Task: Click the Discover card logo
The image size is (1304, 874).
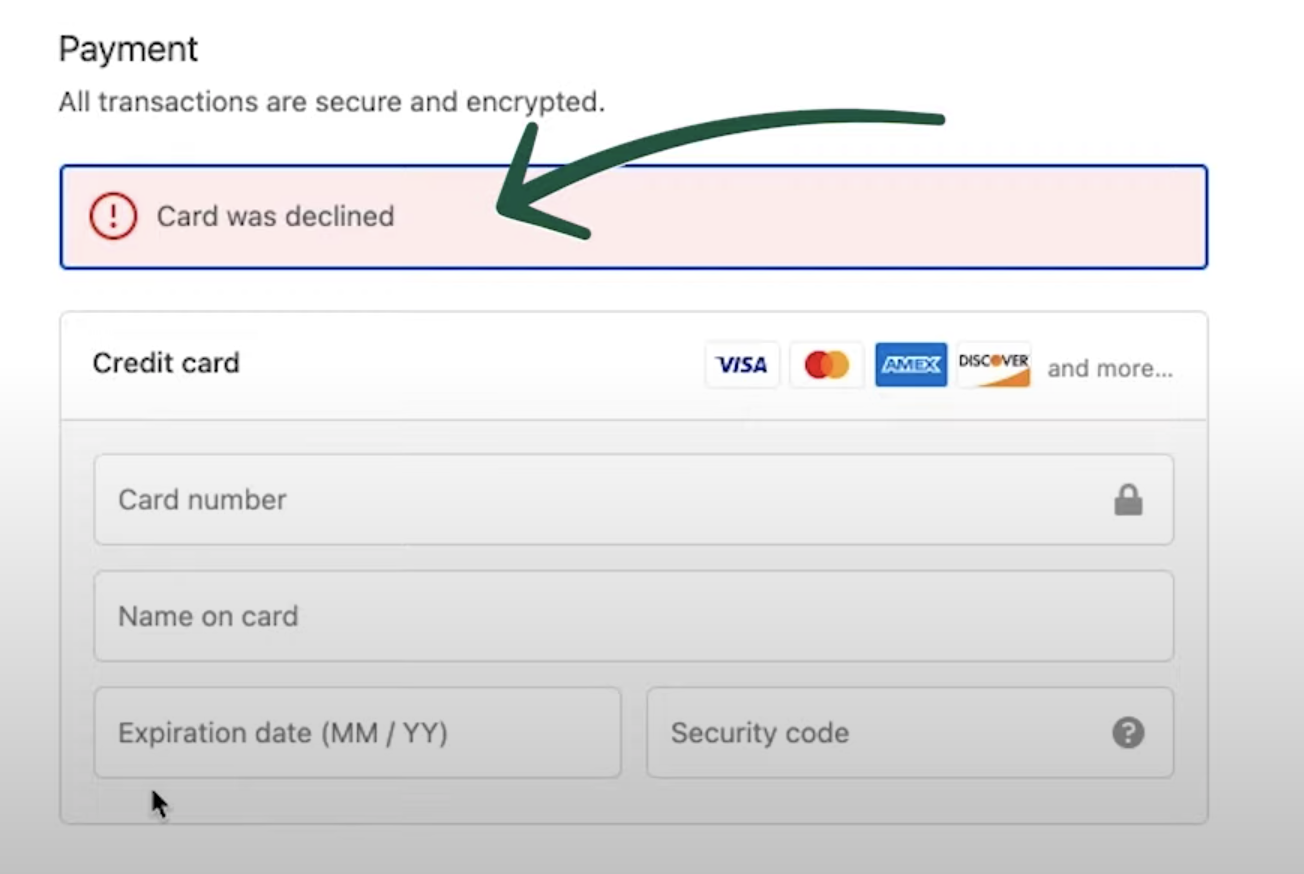Action: click(x=993, y=365)
